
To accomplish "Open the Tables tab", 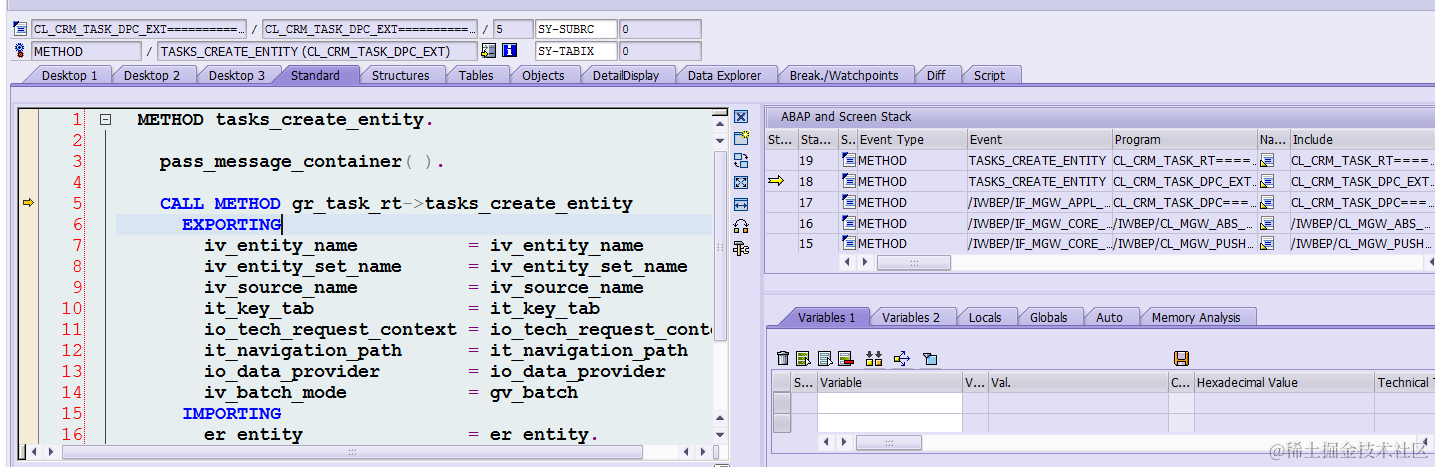I will [x=476, y=75].
